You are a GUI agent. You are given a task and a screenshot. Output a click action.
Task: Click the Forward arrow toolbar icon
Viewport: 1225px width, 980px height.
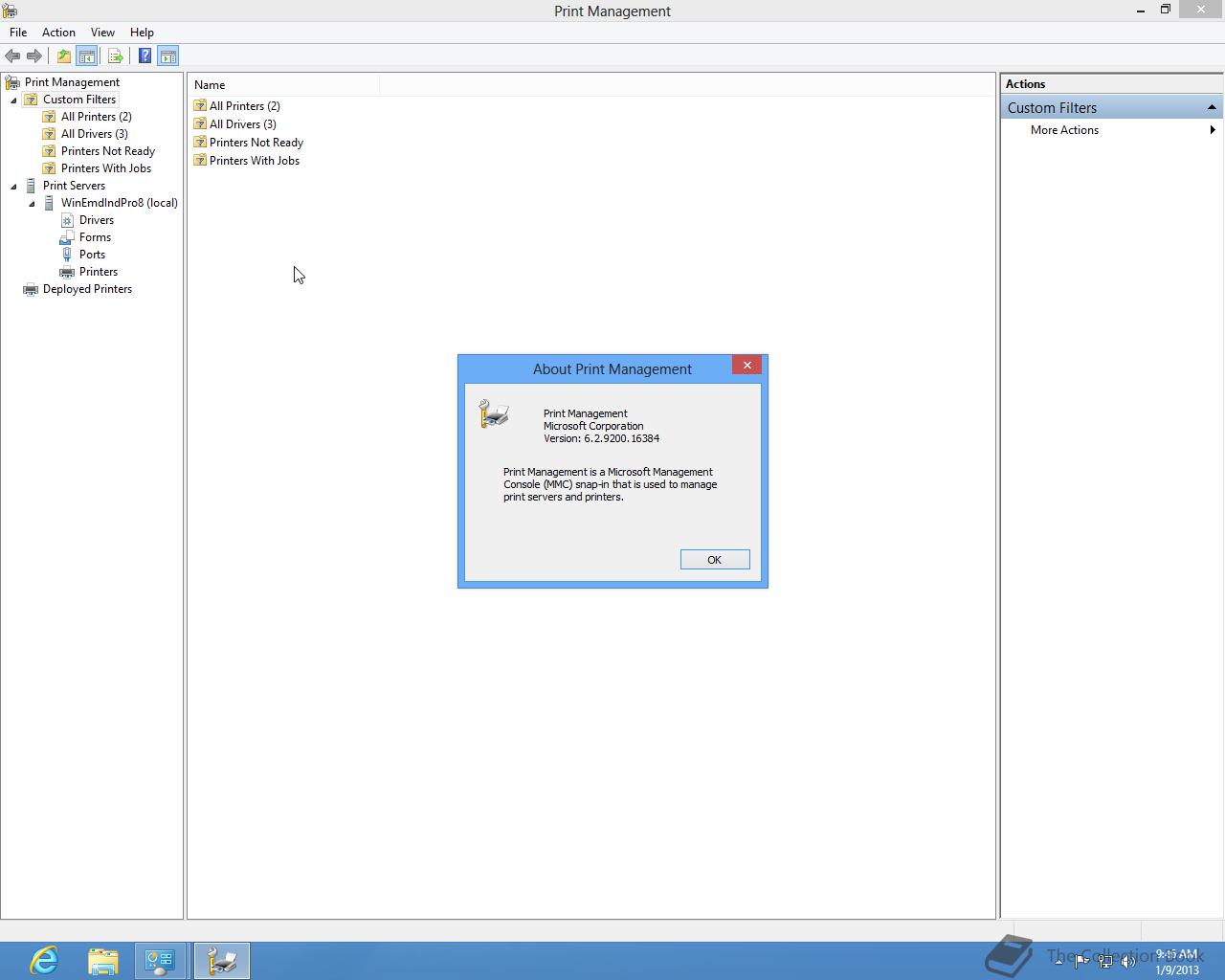pyautogui.click(x=34, y=56)
